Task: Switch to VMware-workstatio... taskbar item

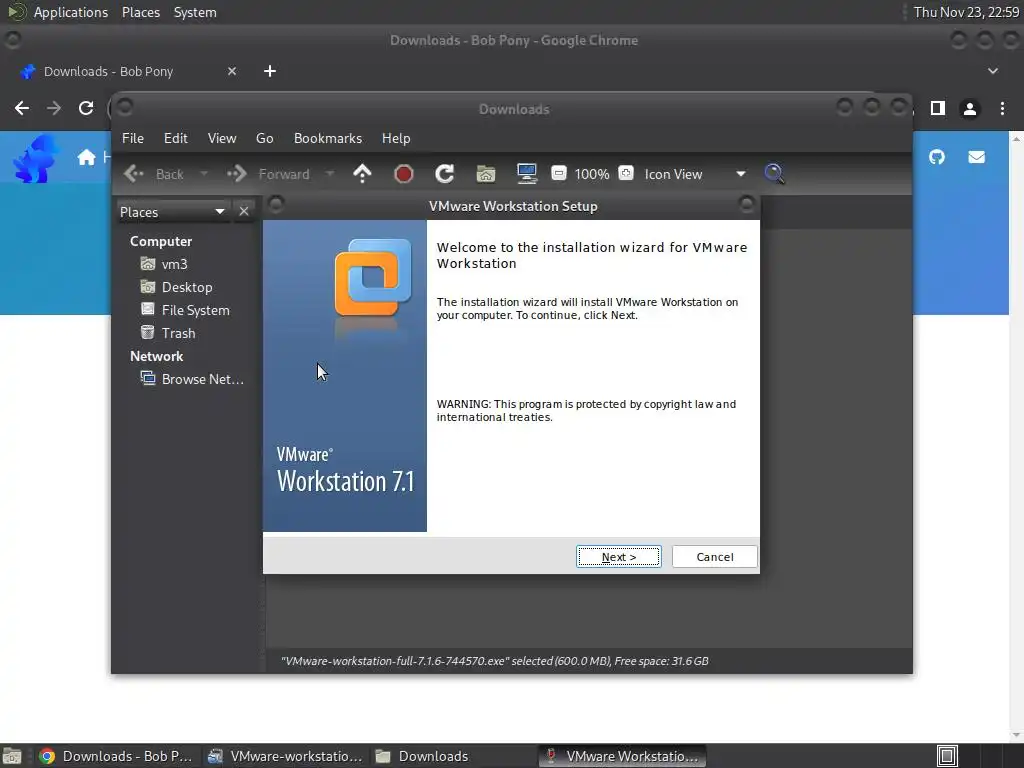Action: click(285, 756)
